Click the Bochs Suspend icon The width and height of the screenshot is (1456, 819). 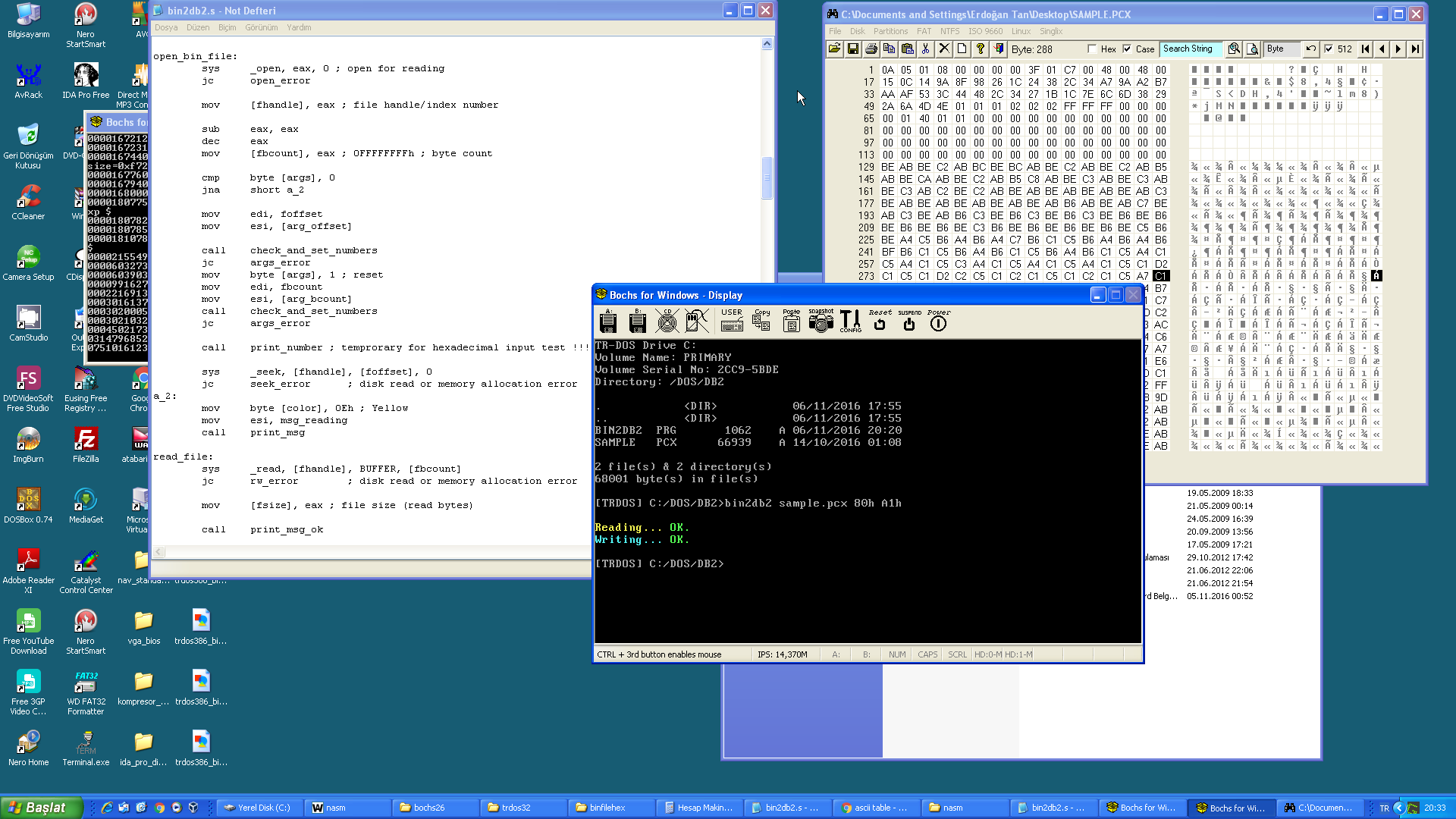pyautogui.click(x=909, y=321)
